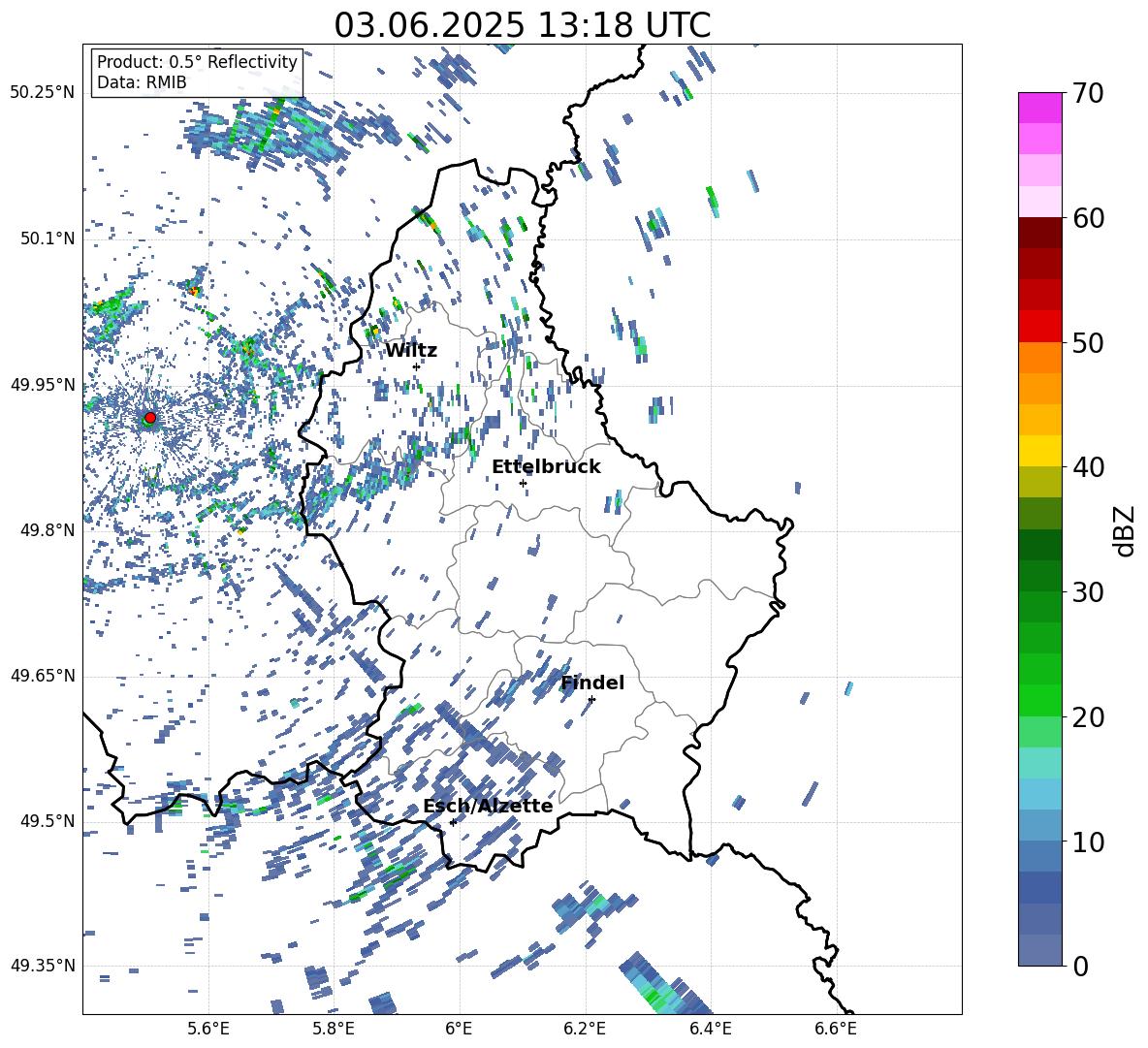This screenshot has width=1148, height=1048.
Task: Click the magenta 70 dBZ color band
Action: [x=1039, y=108]
